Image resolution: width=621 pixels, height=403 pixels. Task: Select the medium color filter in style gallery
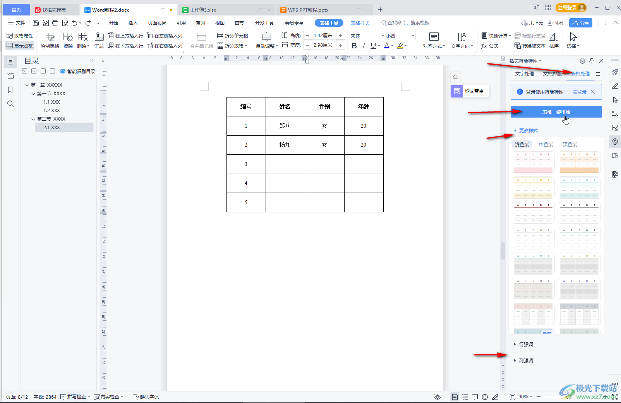pos(546,144)
